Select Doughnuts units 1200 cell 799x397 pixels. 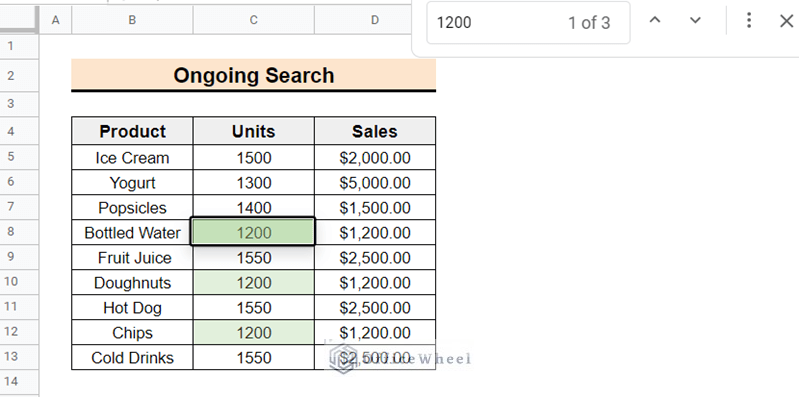[x=253, y=282]
